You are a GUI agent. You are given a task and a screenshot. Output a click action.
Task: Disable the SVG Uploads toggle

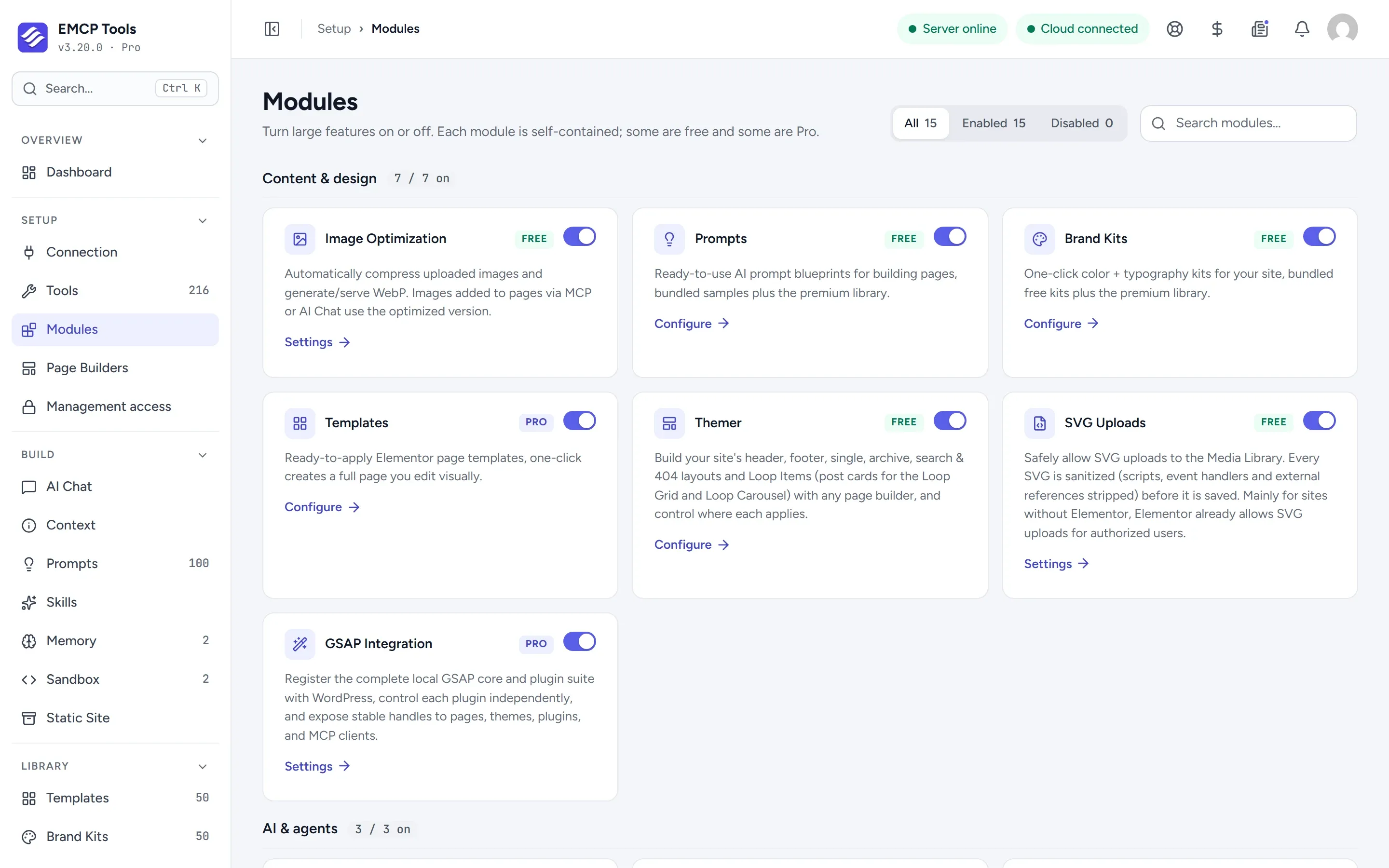(x=1319, y=421)
